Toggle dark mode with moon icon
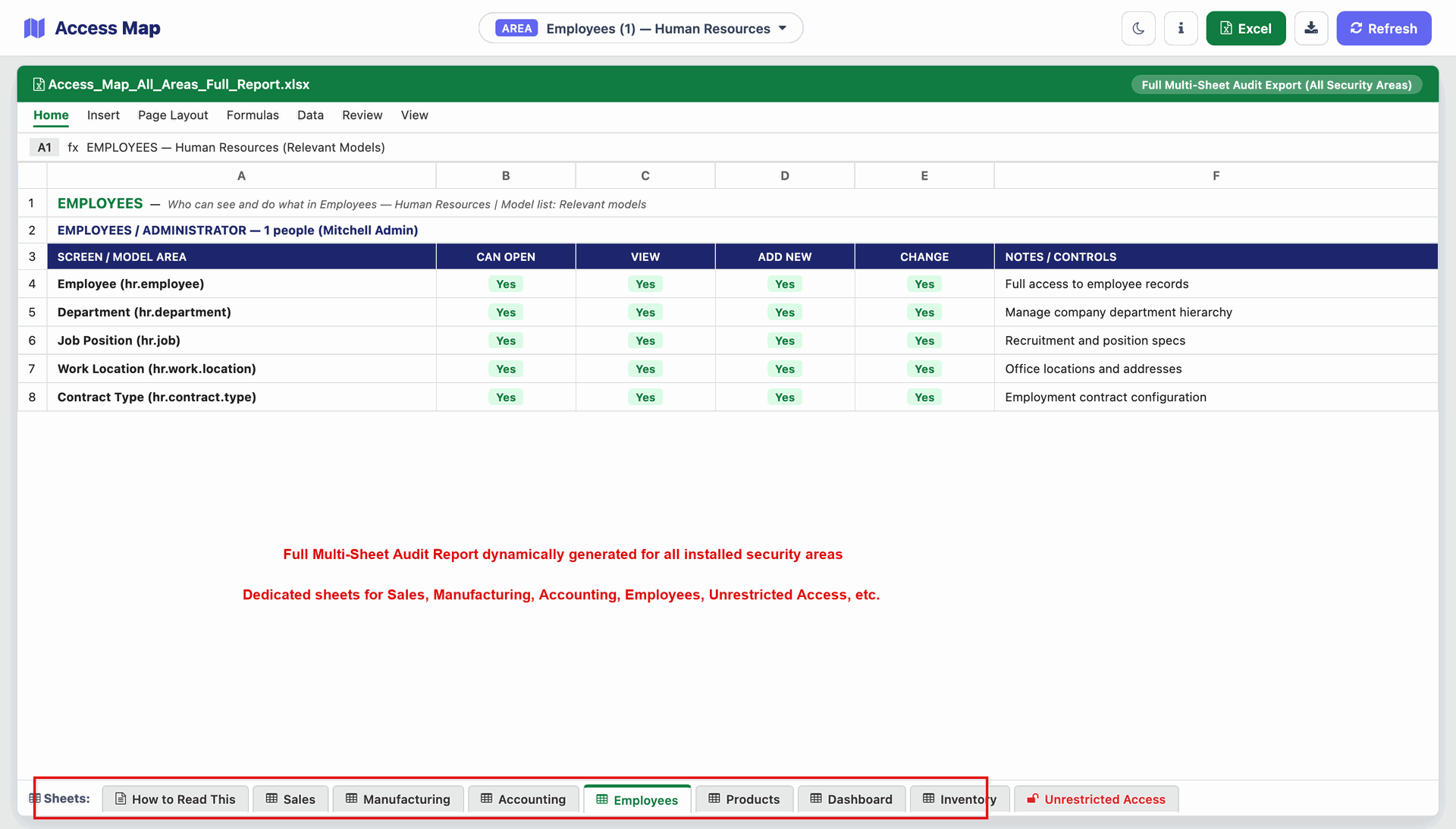 coord(1138,28)
